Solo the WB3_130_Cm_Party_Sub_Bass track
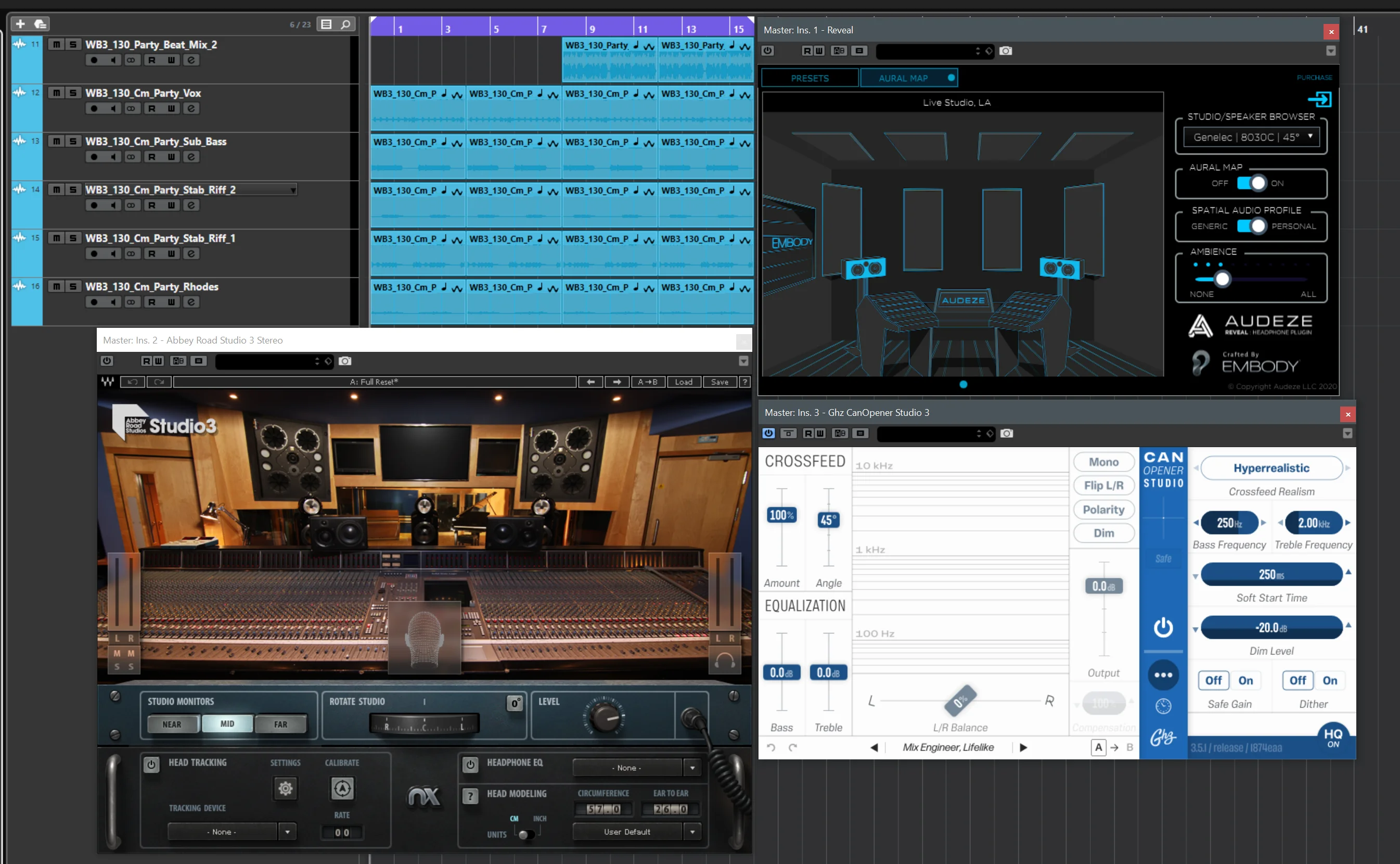 click(73, 141)
